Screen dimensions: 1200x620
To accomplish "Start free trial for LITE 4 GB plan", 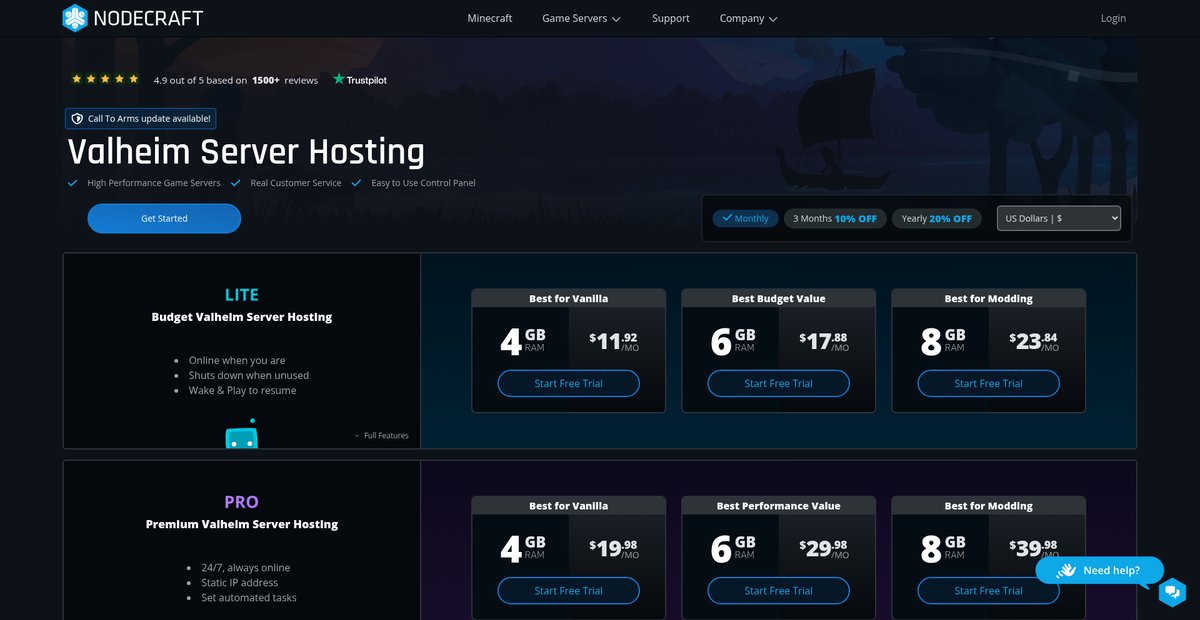I will [x=569, y=383].
